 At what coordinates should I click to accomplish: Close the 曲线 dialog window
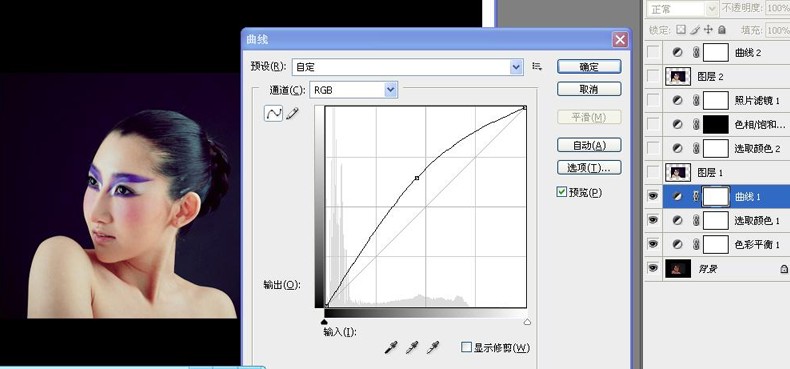(x=620, y=39)
